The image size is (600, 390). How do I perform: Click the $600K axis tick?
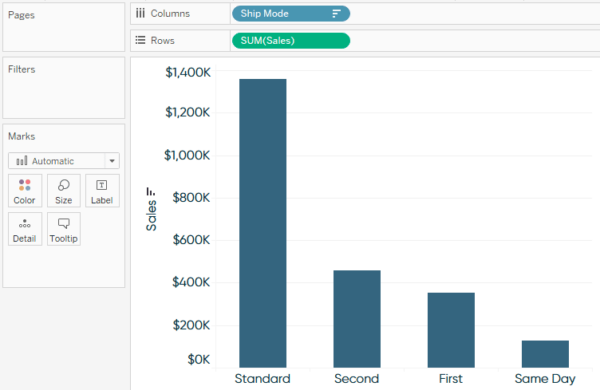tap(191, 240)
